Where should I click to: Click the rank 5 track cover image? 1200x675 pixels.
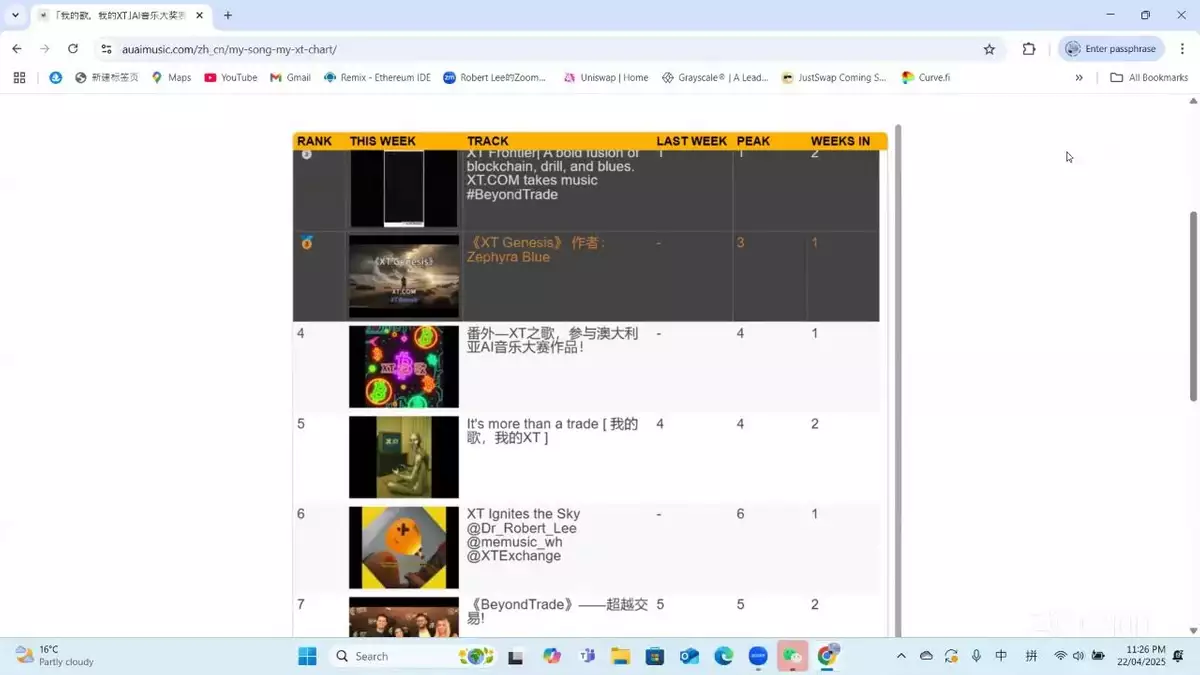click(404, 457)
